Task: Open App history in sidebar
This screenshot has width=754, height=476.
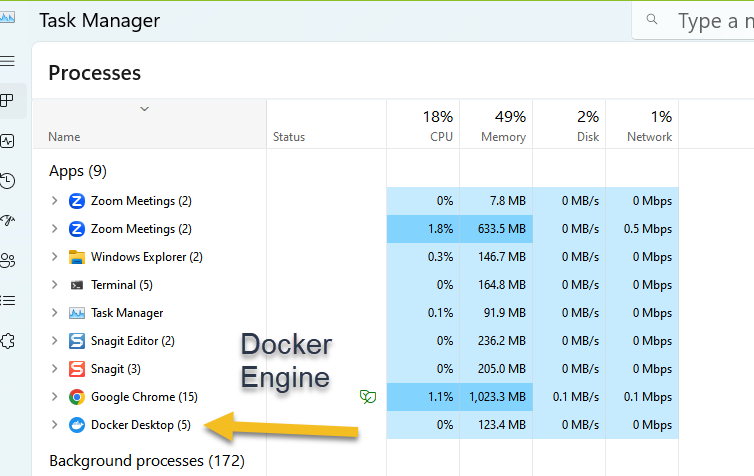Action: pos(8,181)
